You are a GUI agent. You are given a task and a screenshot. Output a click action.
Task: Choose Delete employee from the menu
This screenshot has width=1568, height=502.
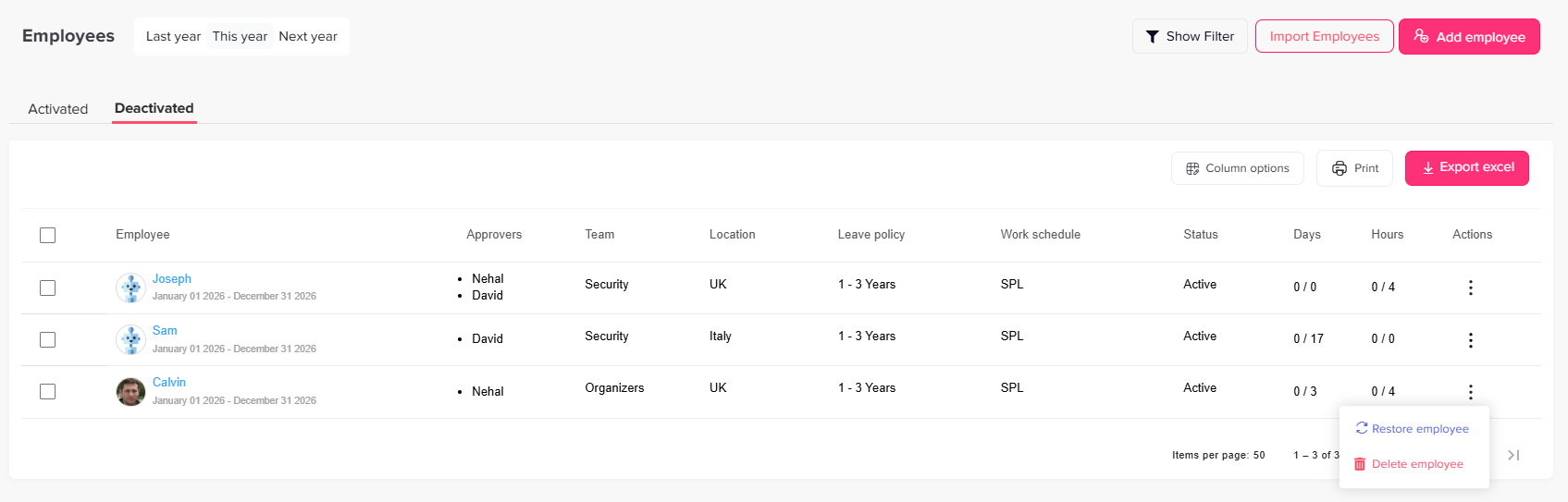pos(1409,464)
